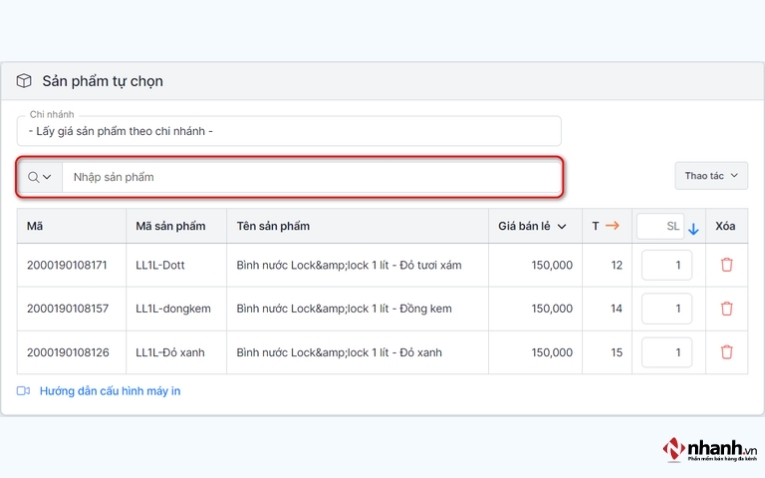Open the Thao tác dropdown
Image resolution: width=765 pixels, height=478 pixels.
pyautogui.click(x=711, y=176)
